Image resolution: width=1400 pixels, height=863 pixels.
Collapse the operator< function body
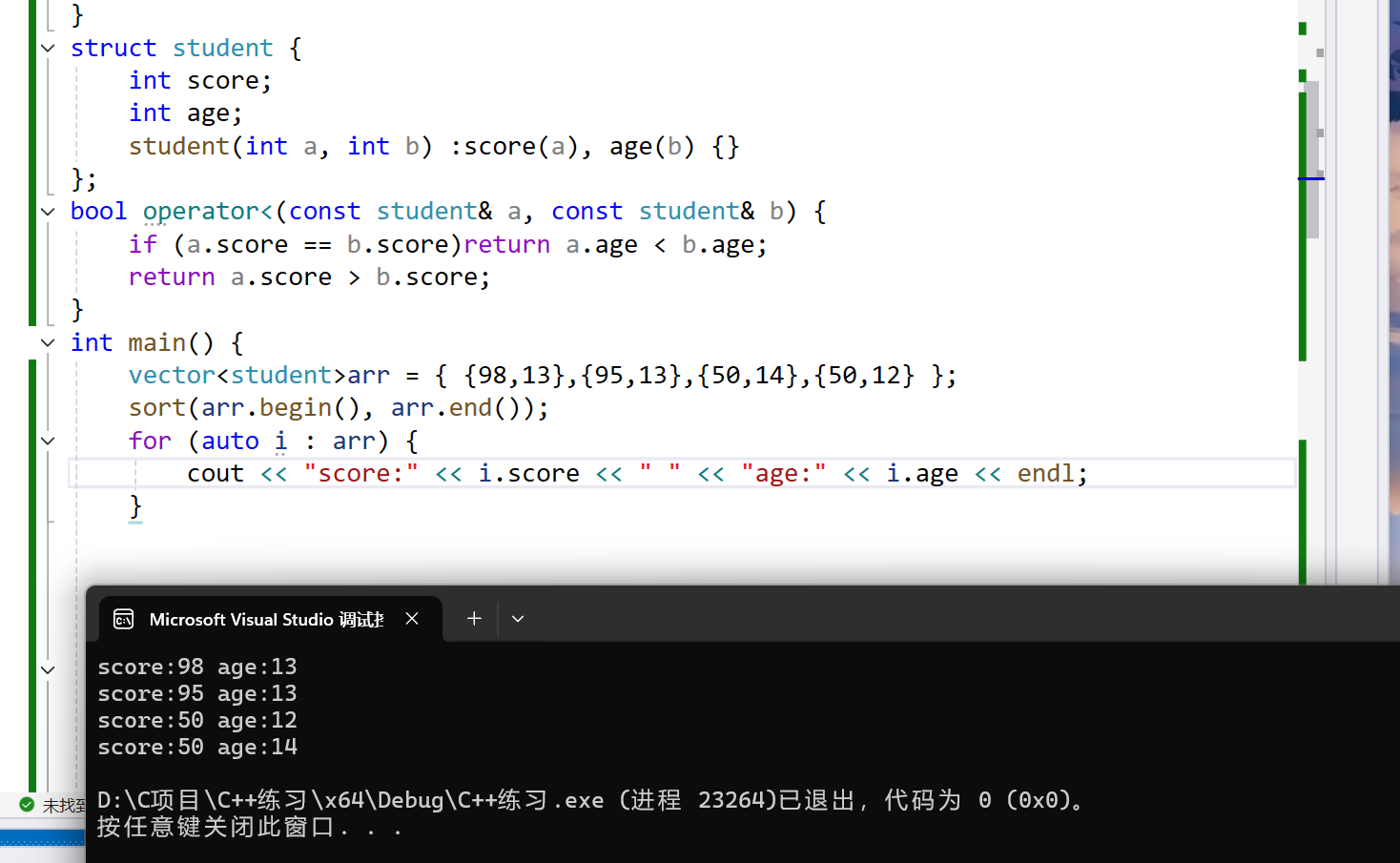[47, 211]
